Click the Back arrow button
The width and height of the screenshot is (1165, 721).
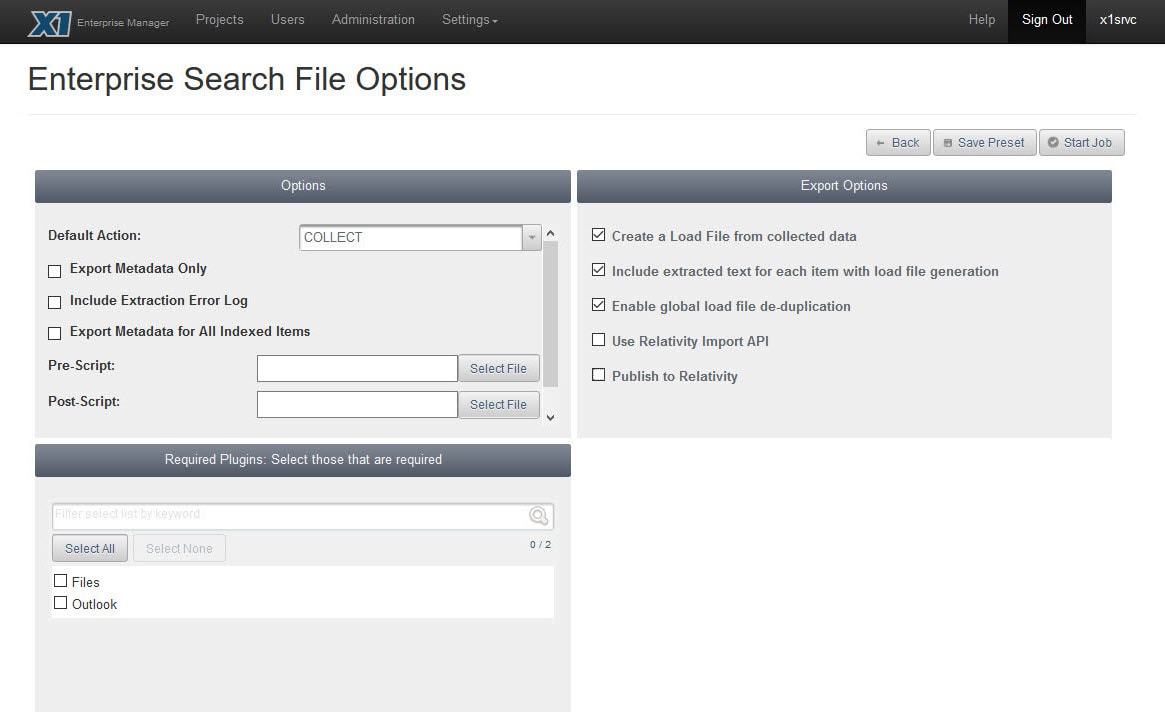pyautogui.click(x=898, y=143)
